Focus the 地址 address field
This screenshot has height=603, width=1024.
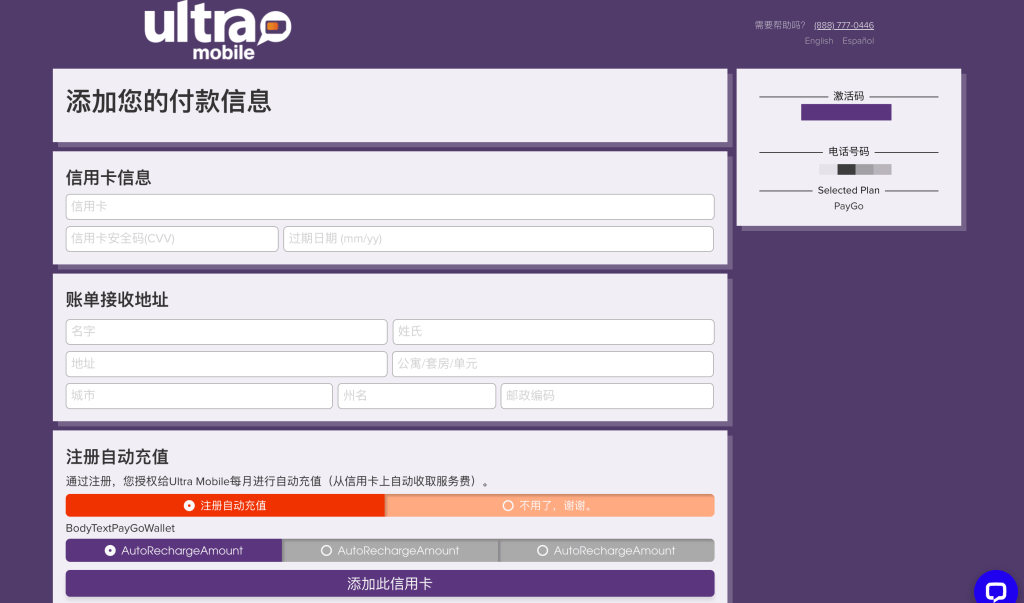pyautogui.click(x=227, y=364)
